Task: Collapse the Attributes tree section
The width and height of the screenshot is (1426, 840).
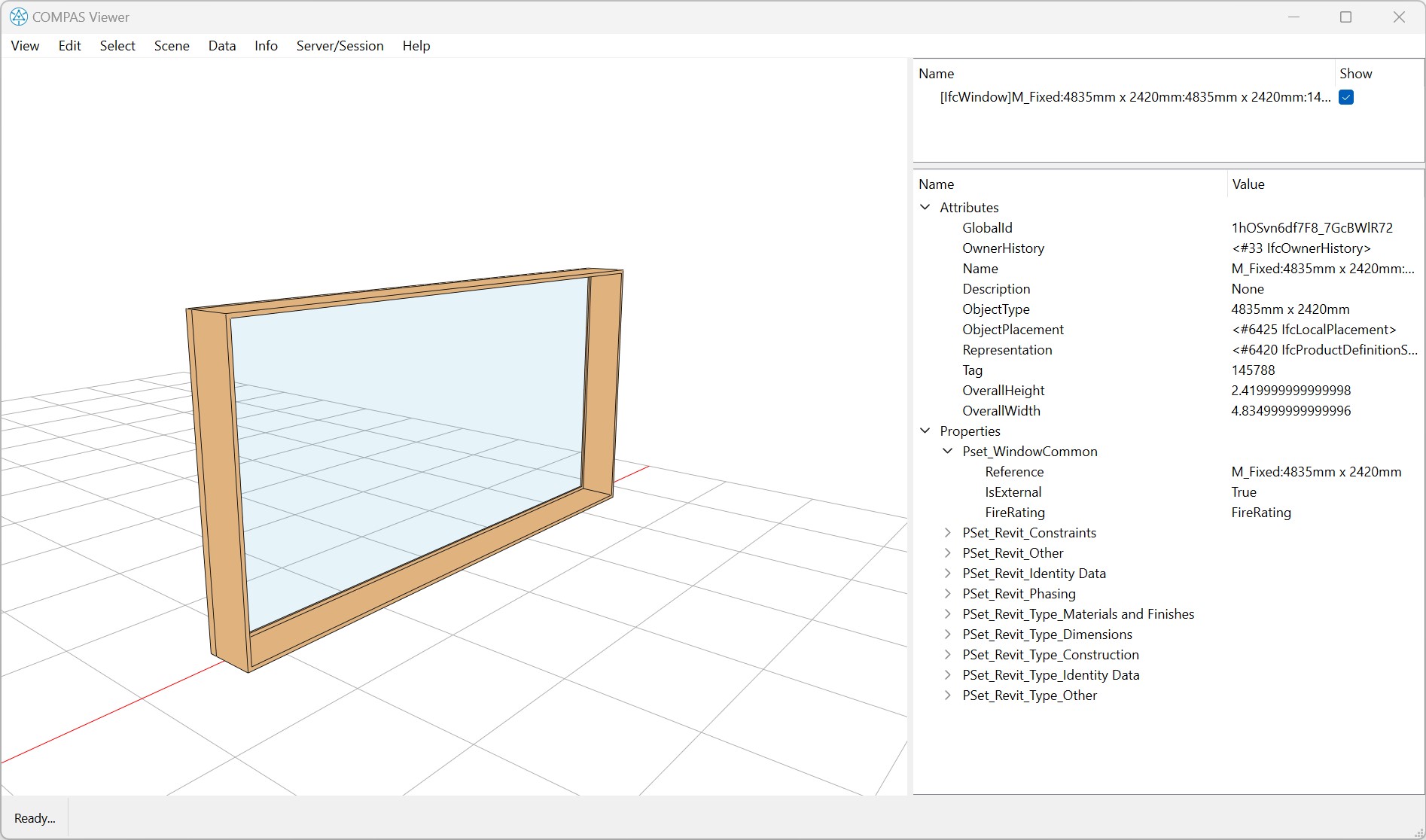Action: coord(925,207)
